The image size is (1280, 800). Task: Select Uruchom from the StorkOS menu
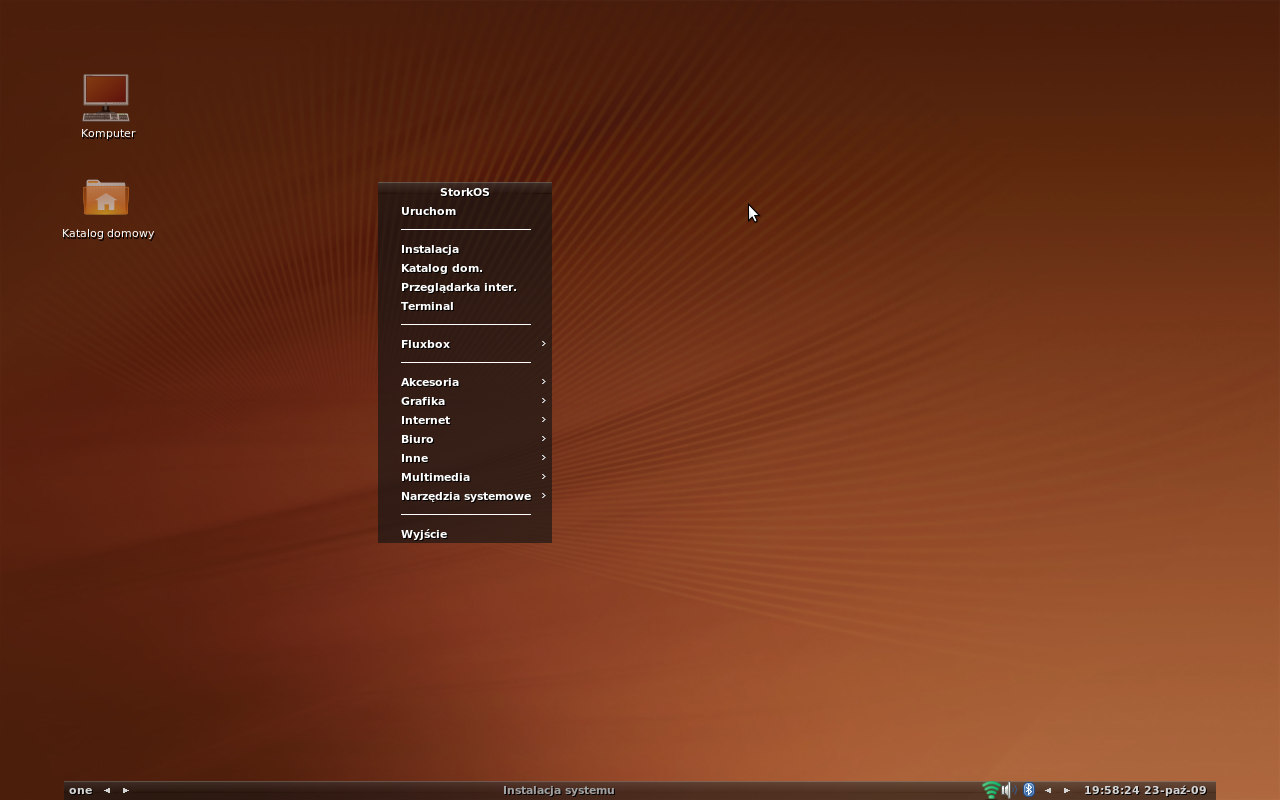tap(429, 211)
